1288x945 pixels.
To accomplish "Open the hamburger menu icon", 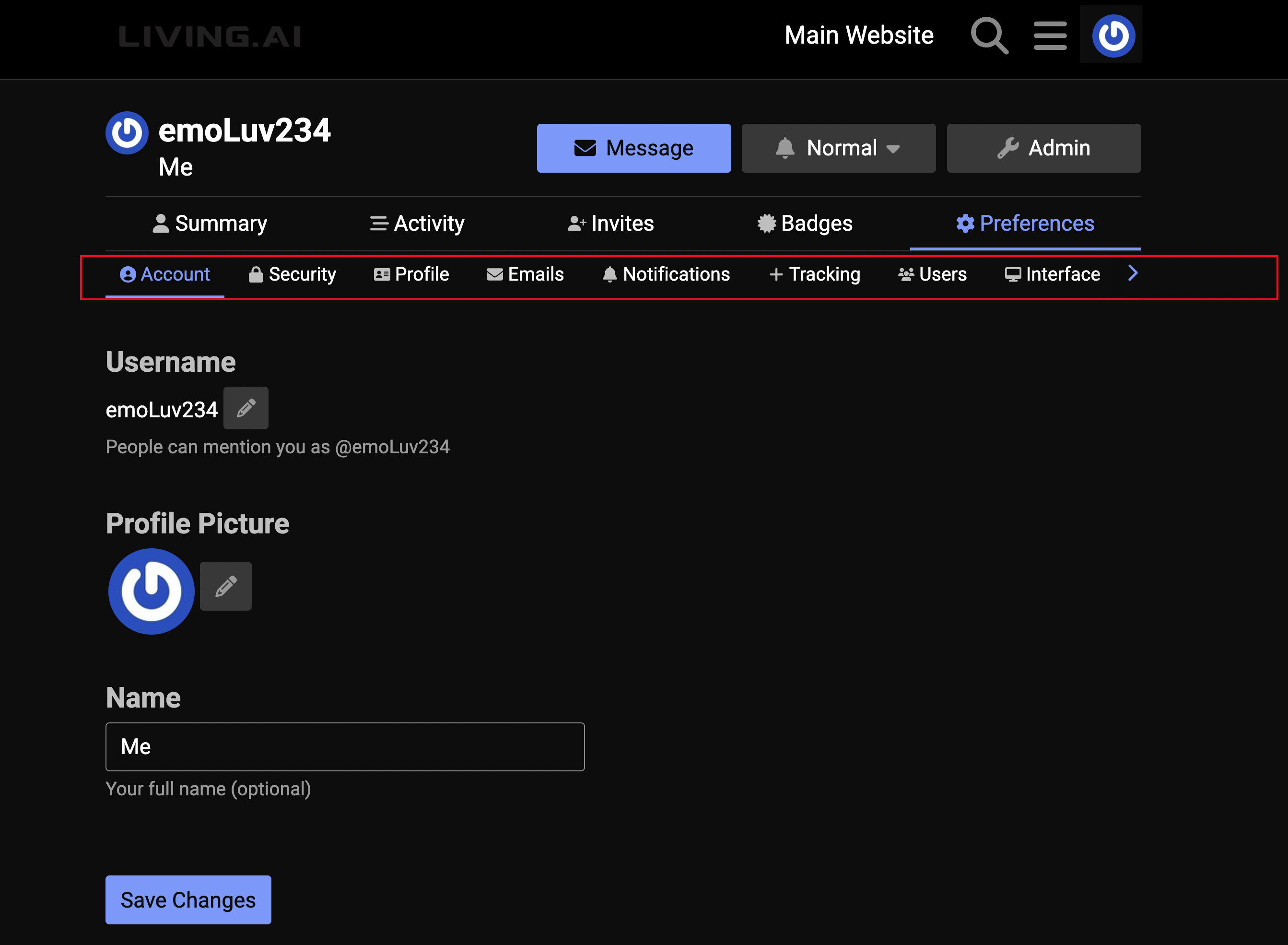I will click(1050, 35).
